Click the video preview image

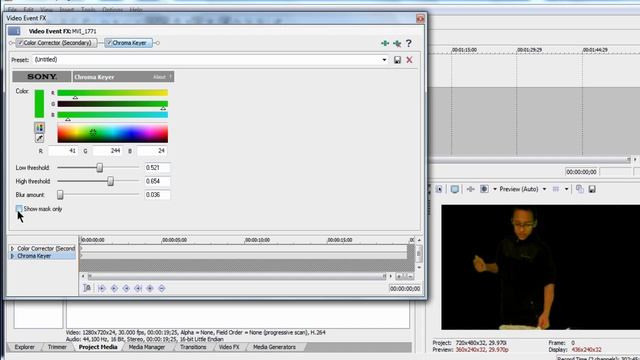pos(540,267)
